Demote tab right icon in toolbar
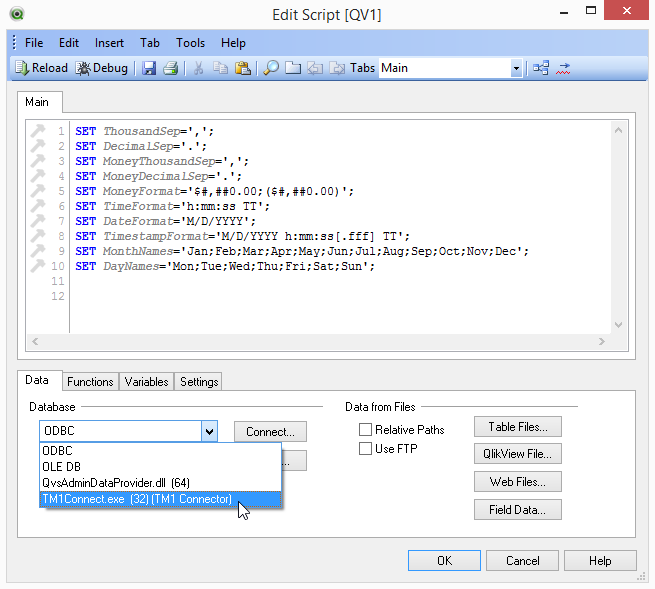 (x=337, y=68)
